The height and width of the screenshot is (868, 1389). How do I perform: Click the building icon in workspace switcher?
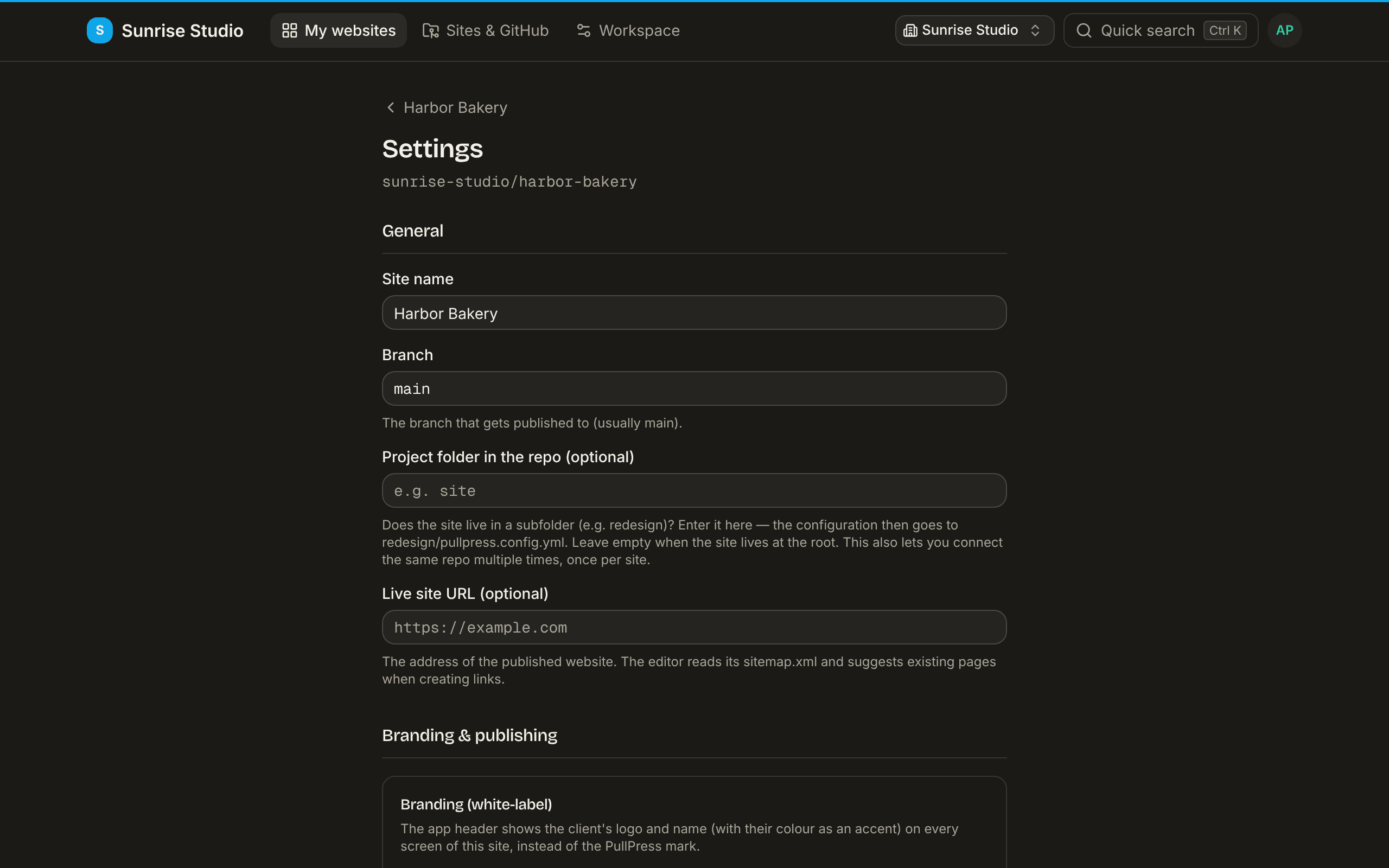point(910,30)
